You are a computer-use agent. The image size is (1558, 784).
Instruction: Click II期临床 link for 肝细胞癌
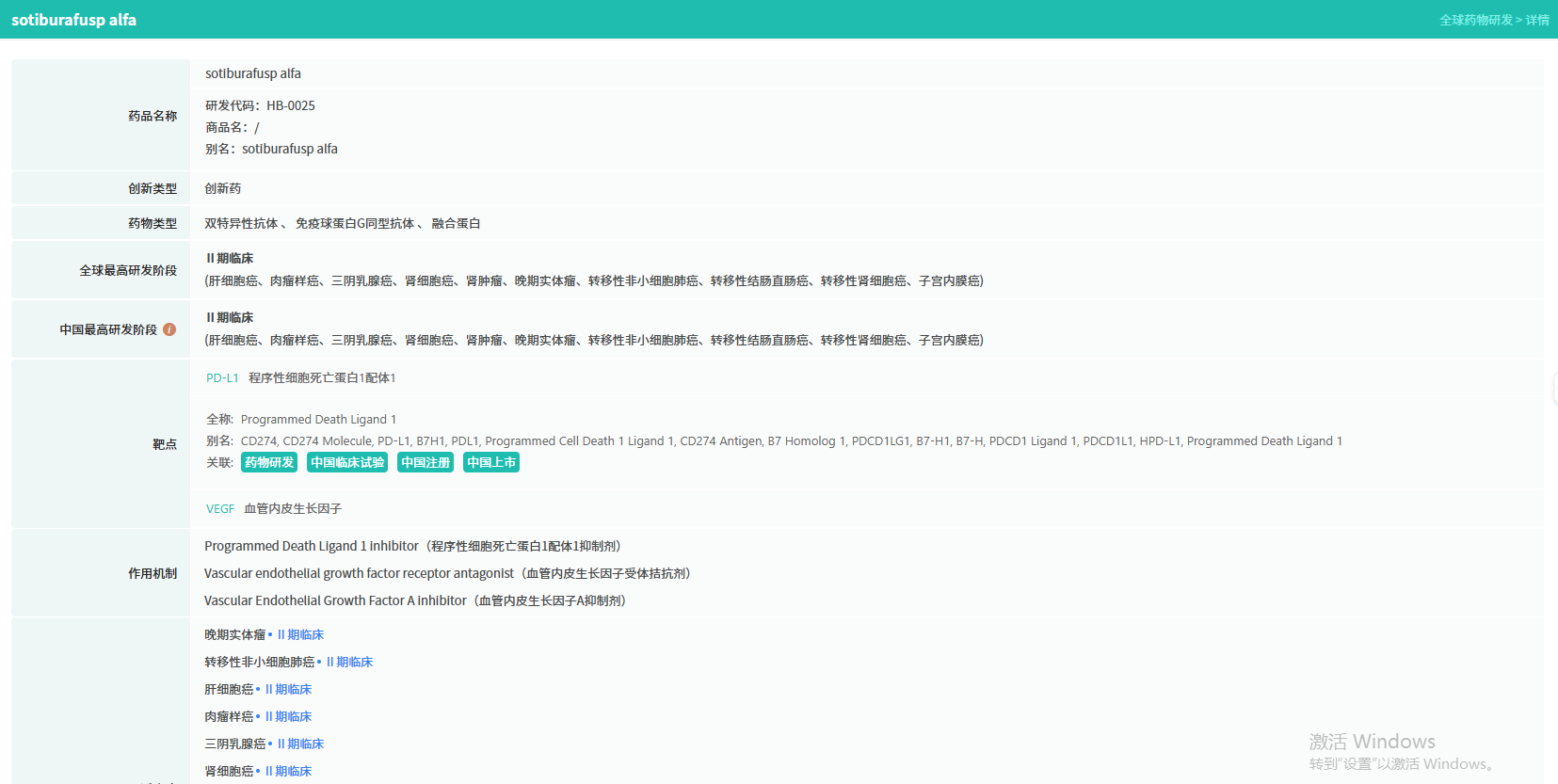click(288, 690)
